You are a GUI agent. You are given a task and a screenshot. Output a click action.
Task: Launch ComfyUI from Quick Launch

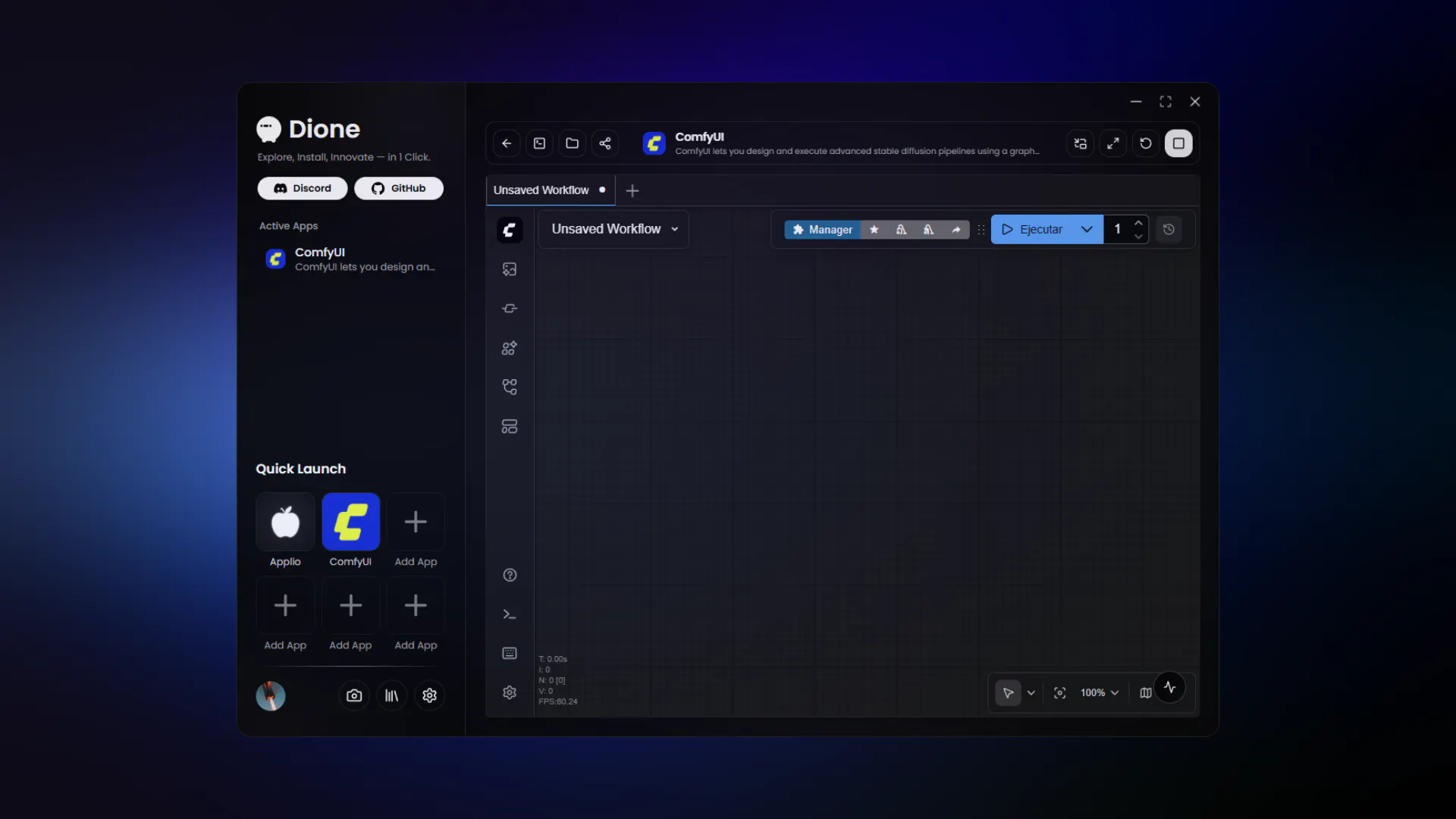coord(350,522)
